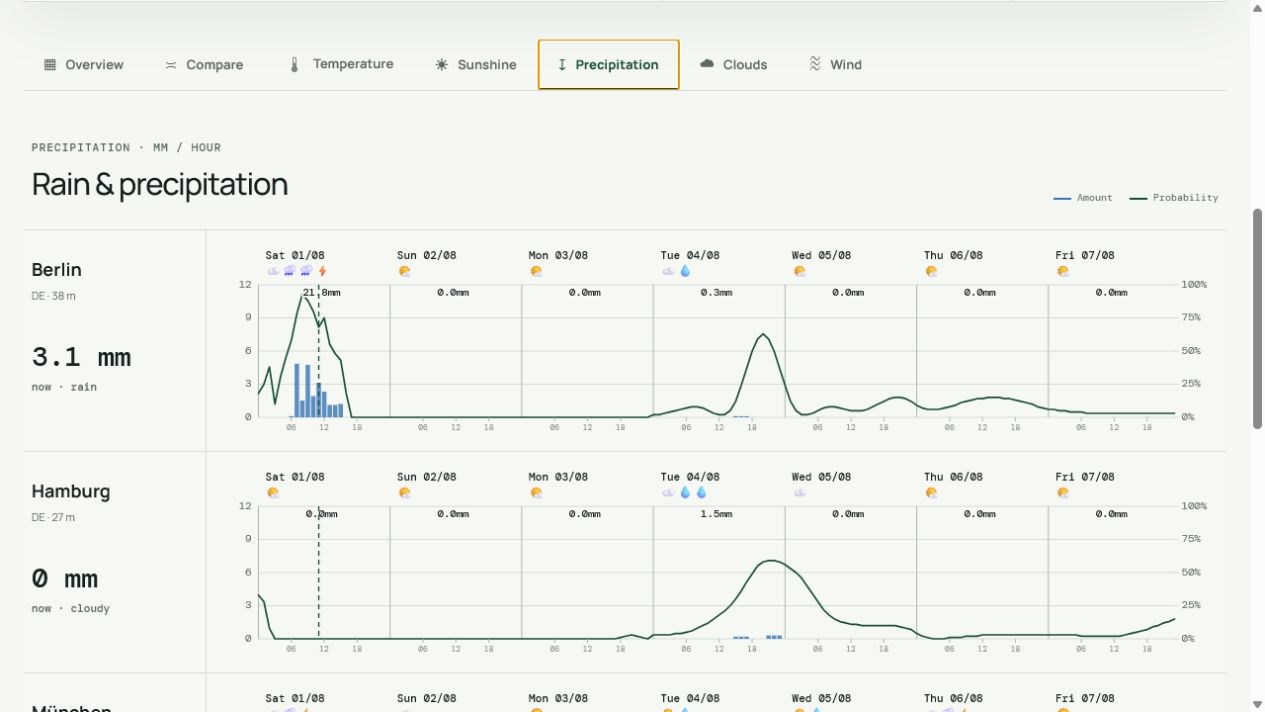
Task: Click the Rain & precipitation heading
Action: point(160,184)
